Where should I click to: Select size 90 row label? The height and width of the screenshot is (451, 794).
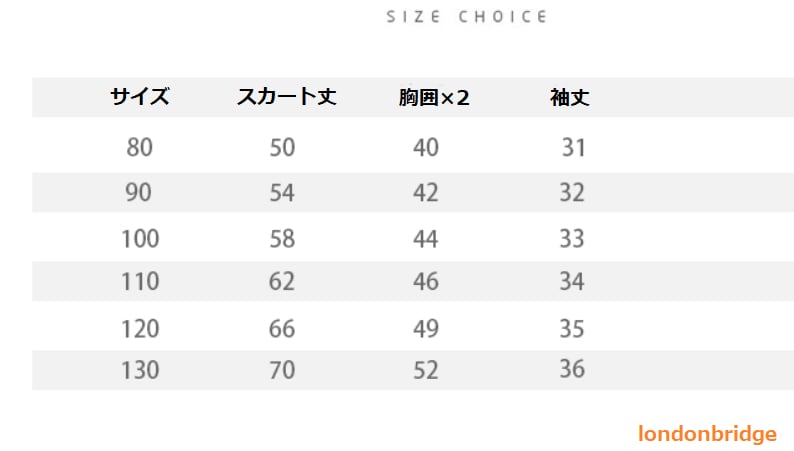pos(139,192)
